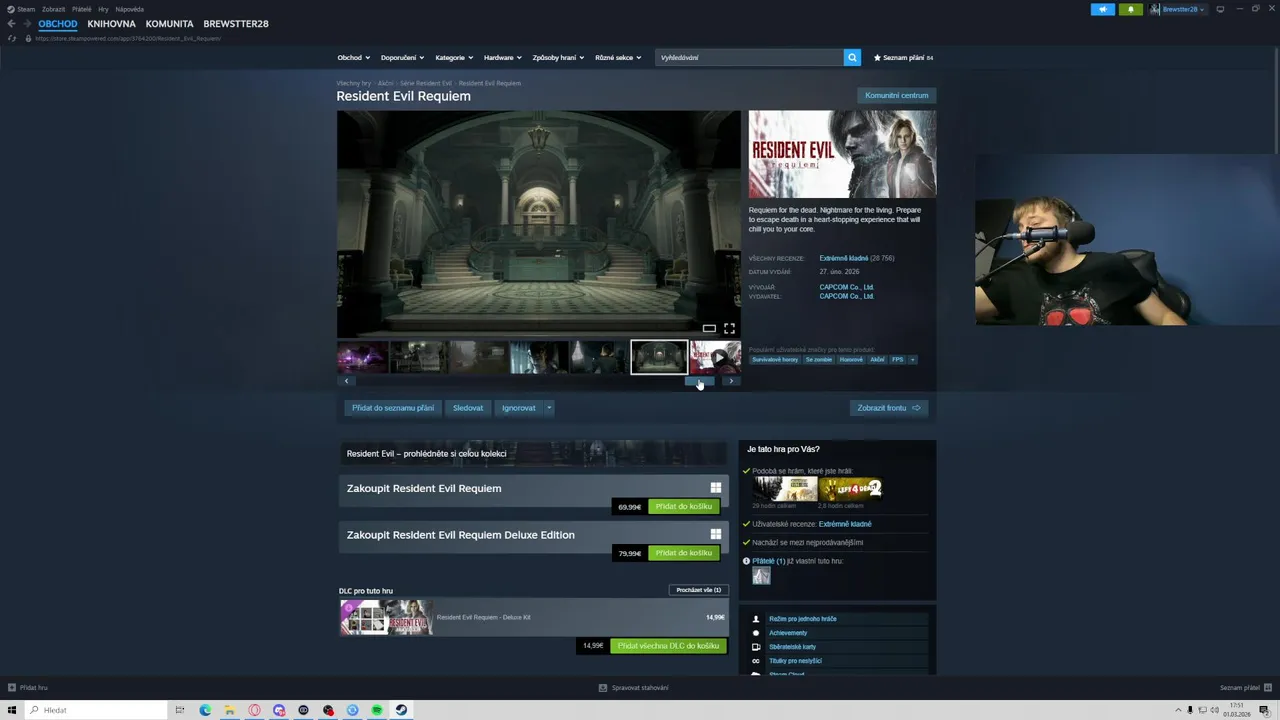Expand the Různé sekce dropdown
Screen dimensions: 1280x720
click(x=618, y=58)
